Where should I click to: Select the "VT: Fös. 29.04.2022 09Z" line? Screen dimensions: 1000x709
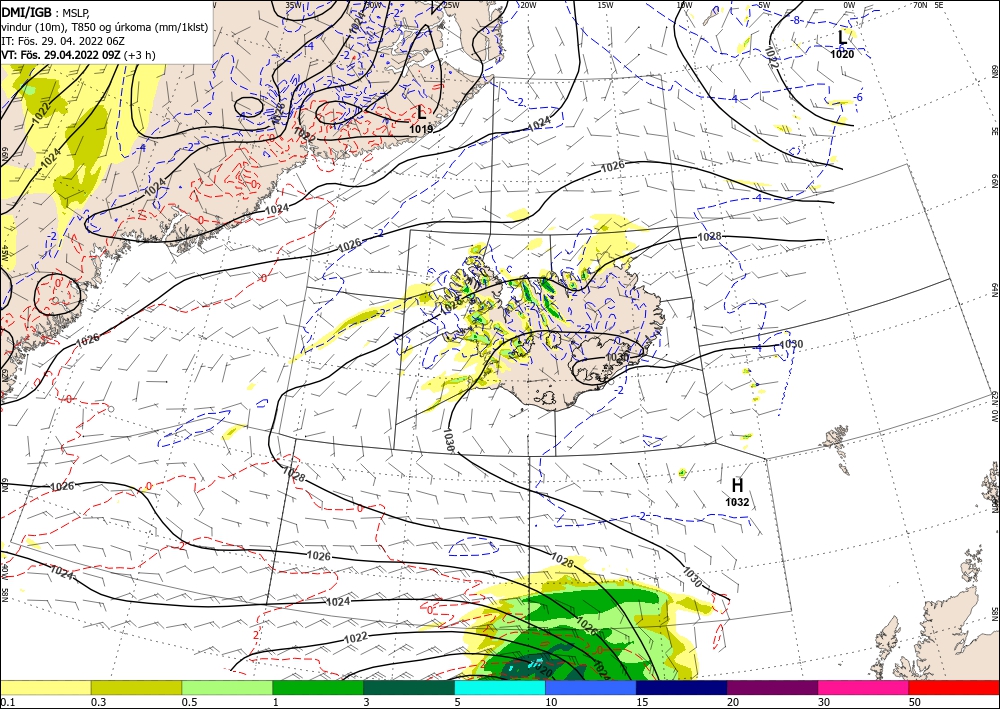61,55
